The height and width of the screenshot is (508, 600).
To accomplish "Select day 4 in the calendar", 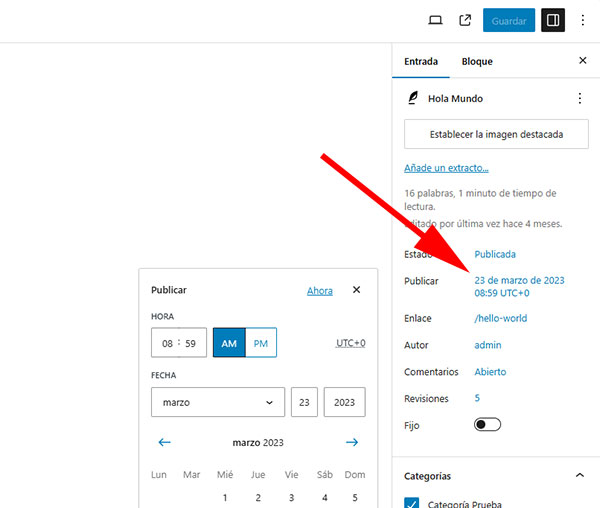I will (x=324, y=498).
